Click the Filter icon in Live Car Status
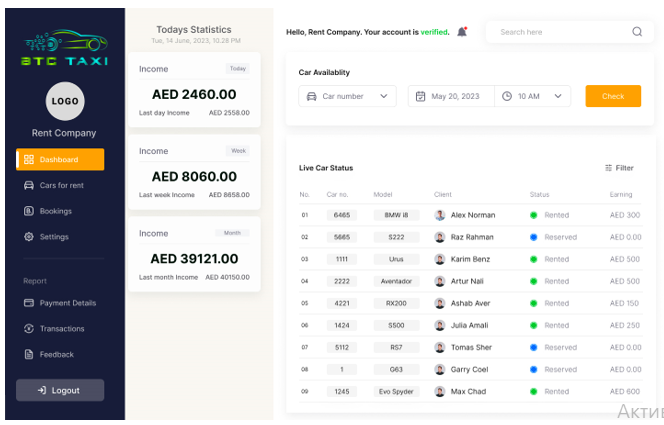Viewport: 664px width, 425px height. [609, 168]
